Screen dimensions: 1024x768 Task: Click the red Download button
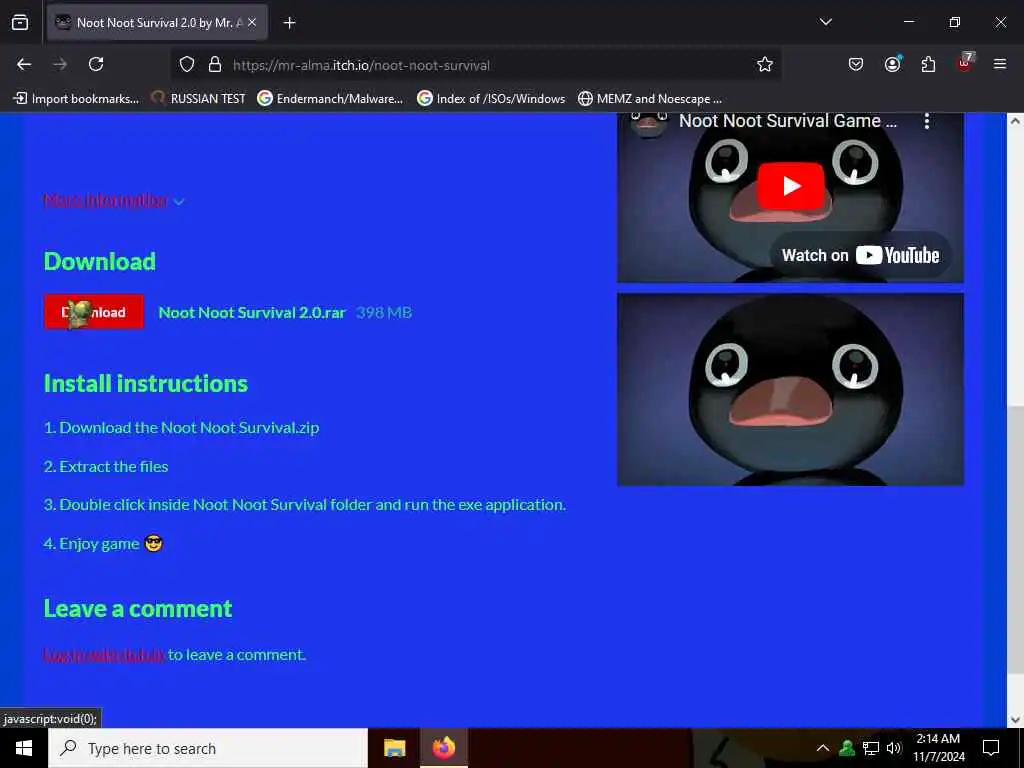point(93,312)
